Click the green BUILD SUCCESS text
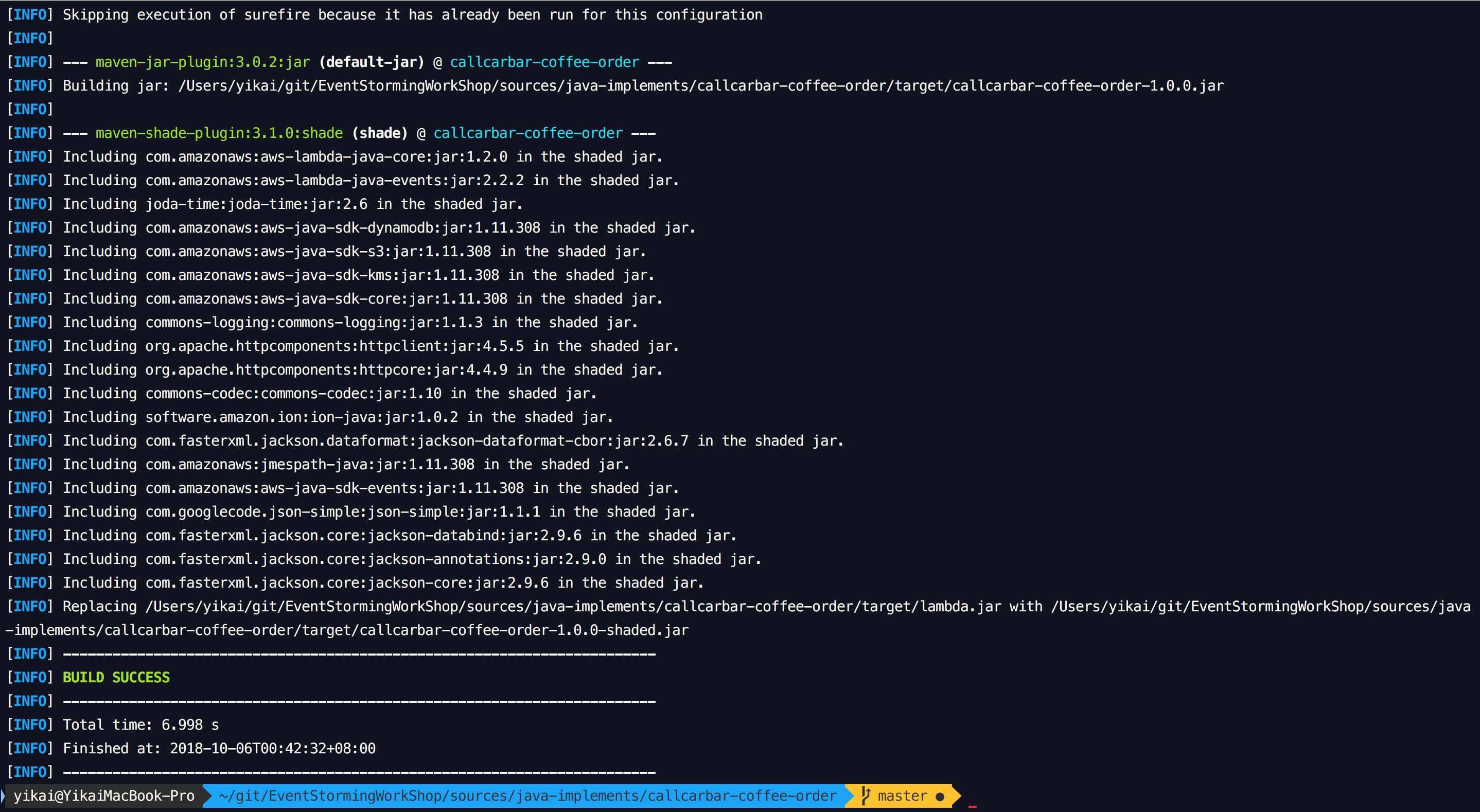The image size is (1480, 812). tap(116, 678)
